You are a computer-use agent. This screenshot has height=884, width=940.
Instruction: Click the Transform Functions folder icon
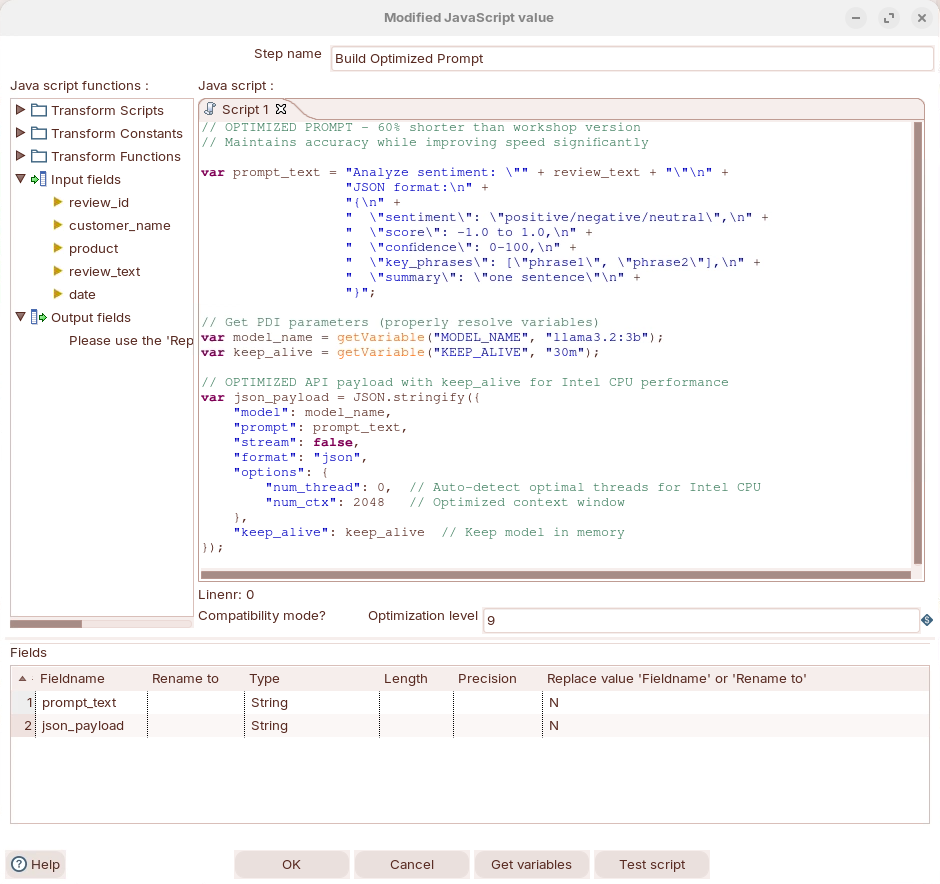[x=39, y=156]
